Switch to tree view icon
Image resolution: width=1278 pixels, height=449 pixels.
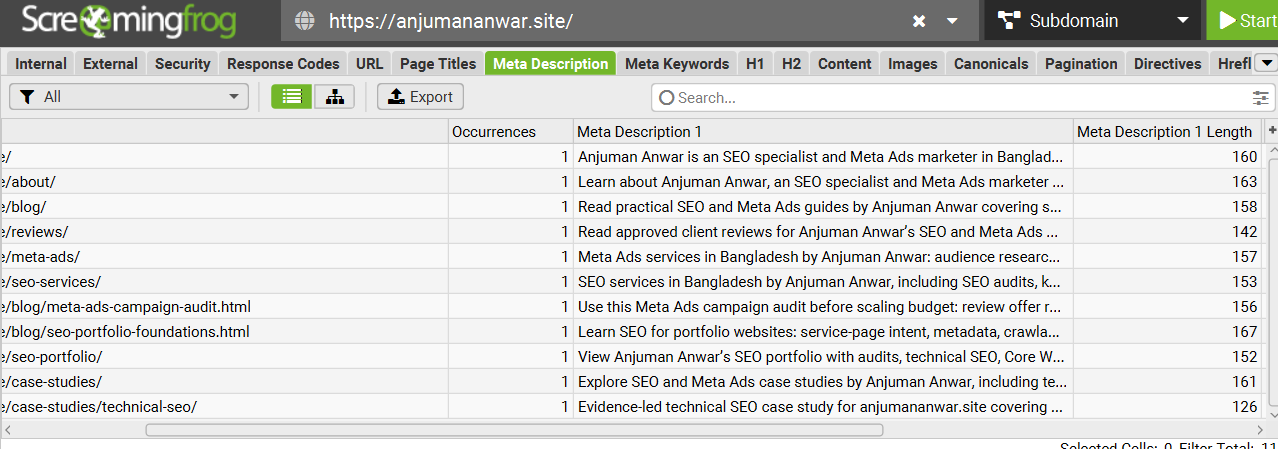(x=334, y=97)
